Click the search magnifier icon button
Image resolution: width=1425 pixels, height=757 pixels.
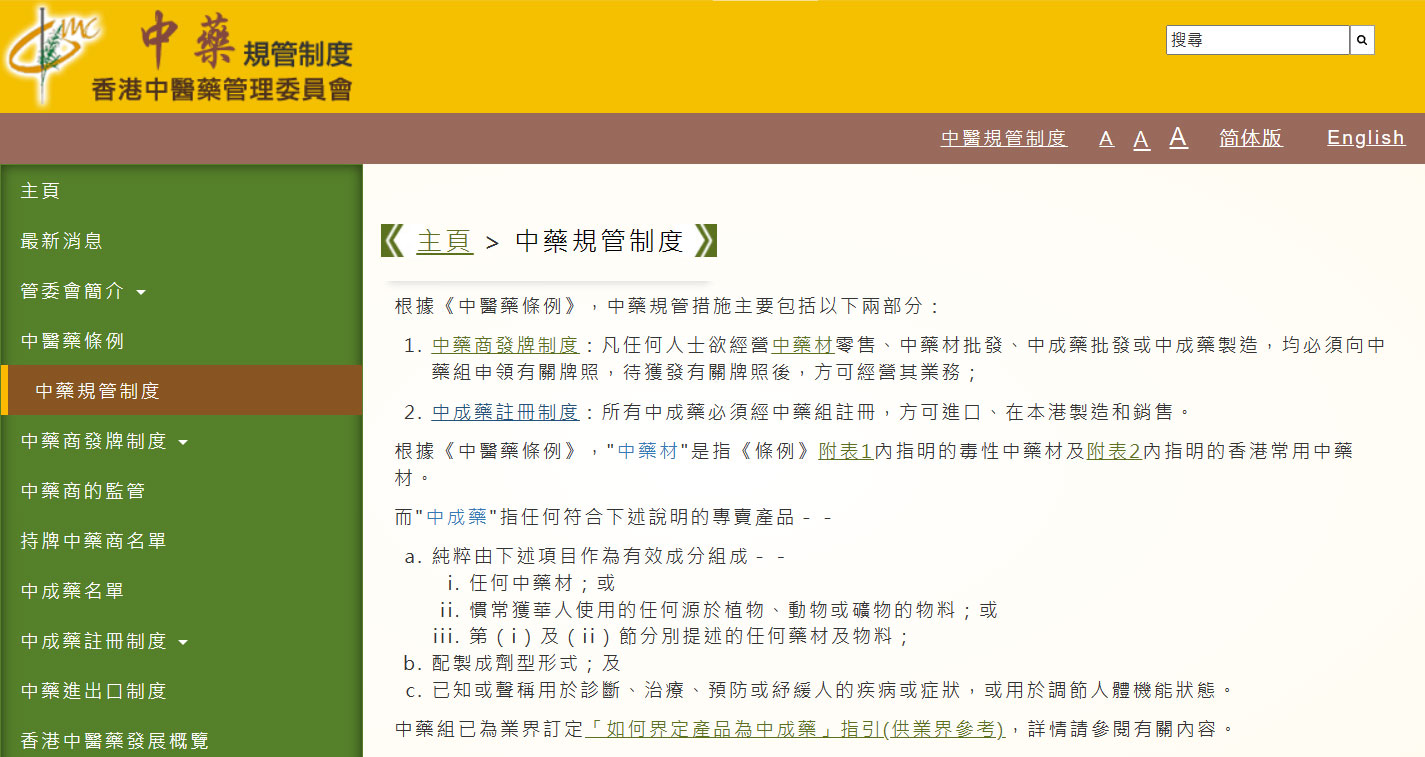[x=1362, y=40]
